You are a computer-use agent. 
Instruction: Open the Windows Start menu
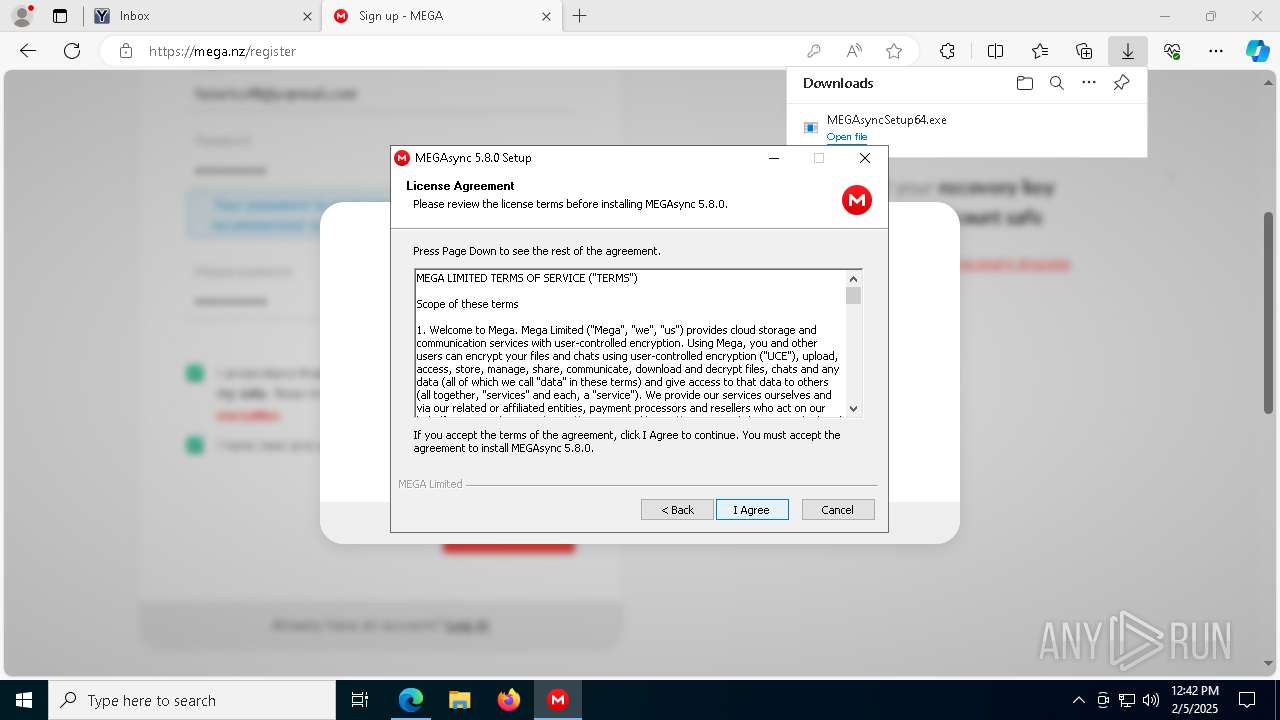(24, 700)
